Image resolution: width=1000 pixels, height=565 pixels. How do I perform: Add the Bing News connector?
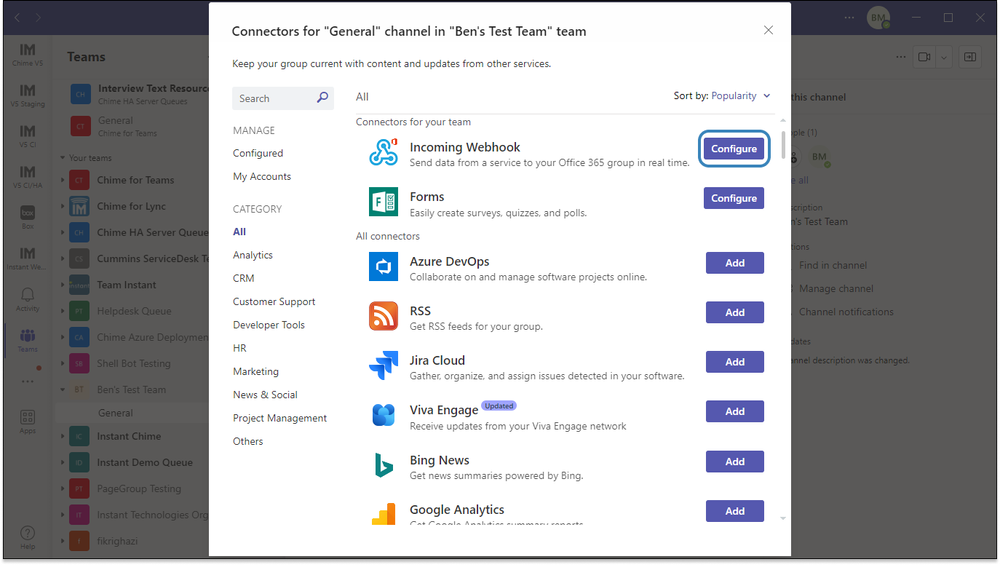point(735,461)
